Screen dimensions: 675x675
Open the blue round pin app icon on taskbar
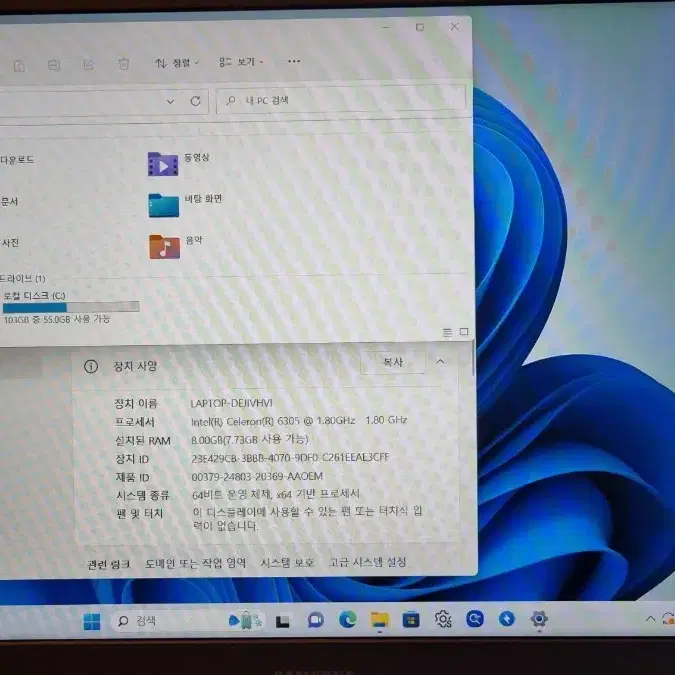point(507,619)
